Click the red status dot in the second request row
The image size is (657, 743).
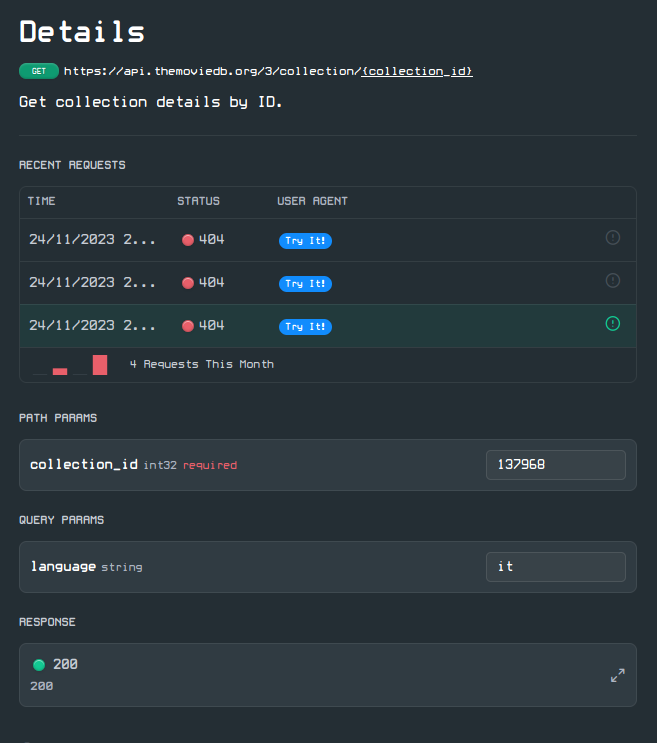(188, 283)
